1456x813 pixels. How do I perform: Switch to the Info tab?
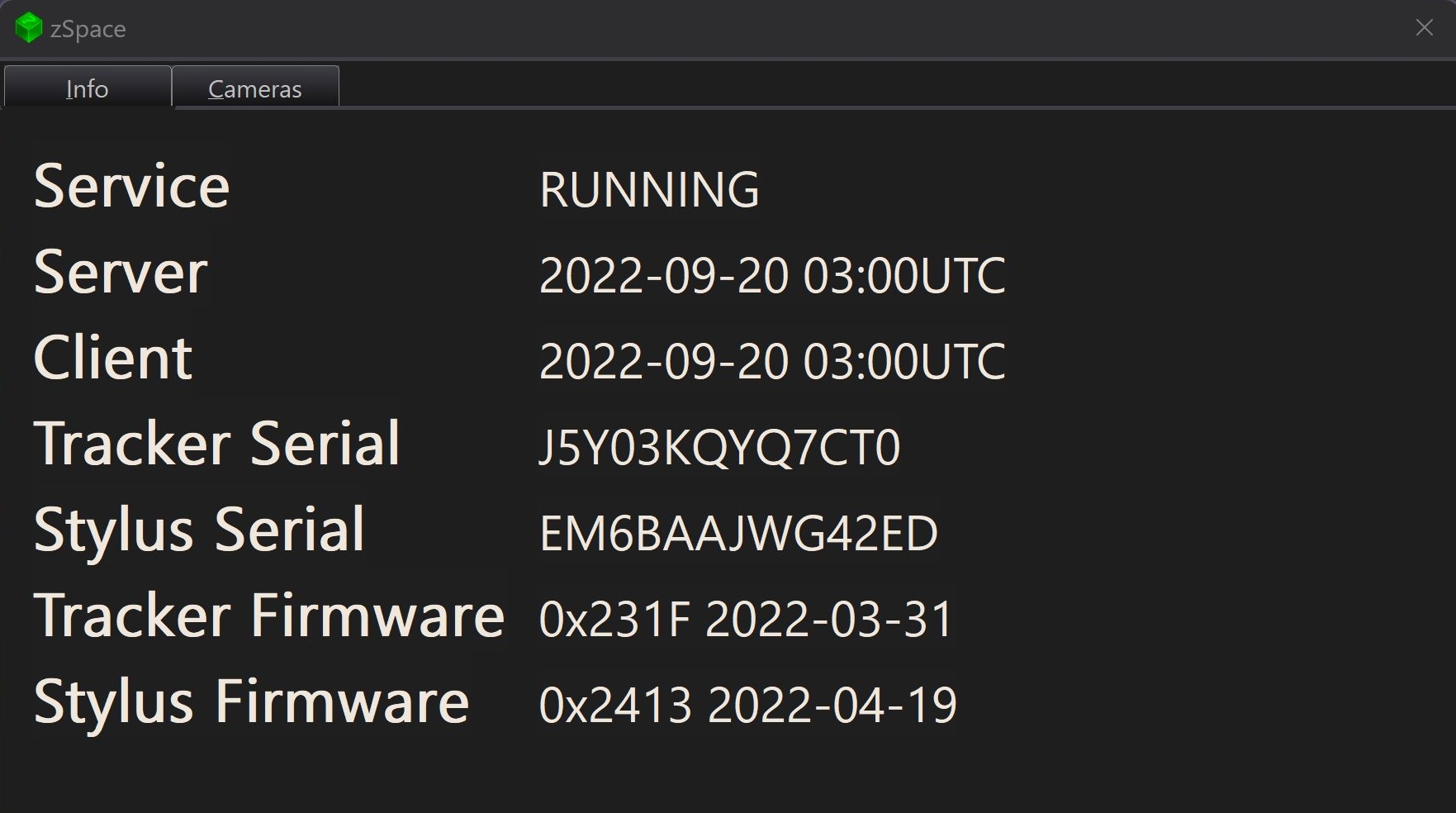click(88, 88)
